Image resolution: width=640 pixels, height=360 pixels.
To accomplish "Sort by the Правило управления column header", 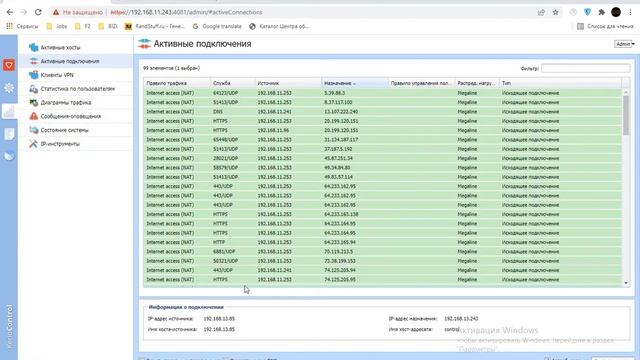I will coord(421,83).
